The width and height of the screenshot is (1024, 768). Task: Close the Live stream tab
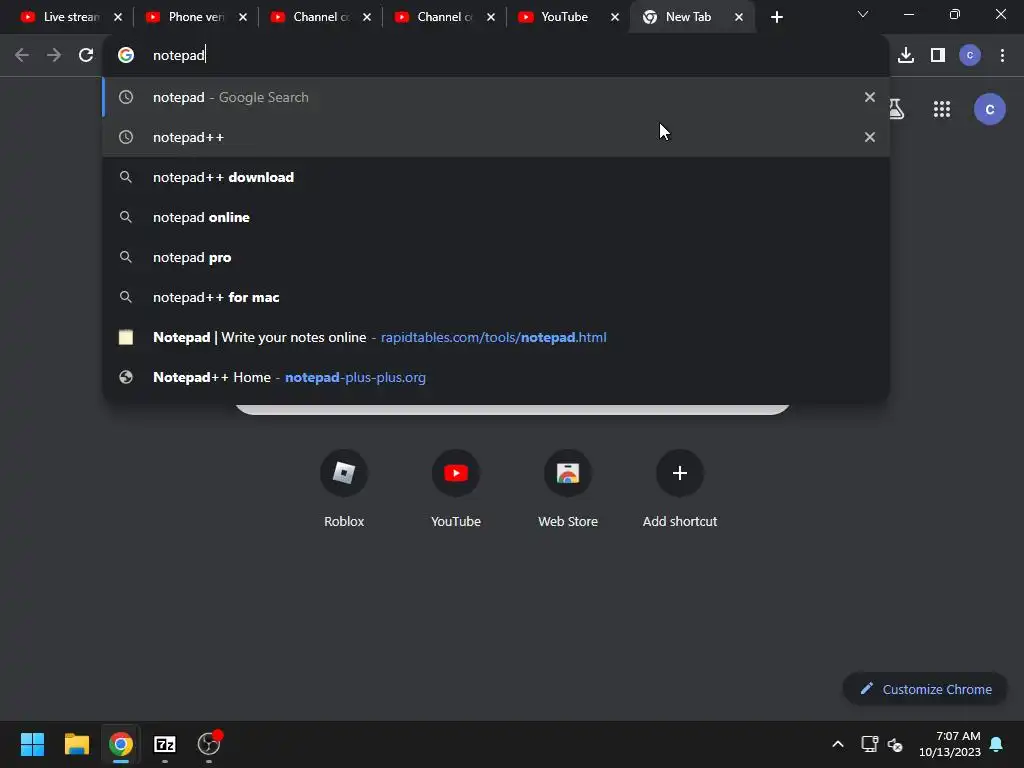click(x=118, y=17)
